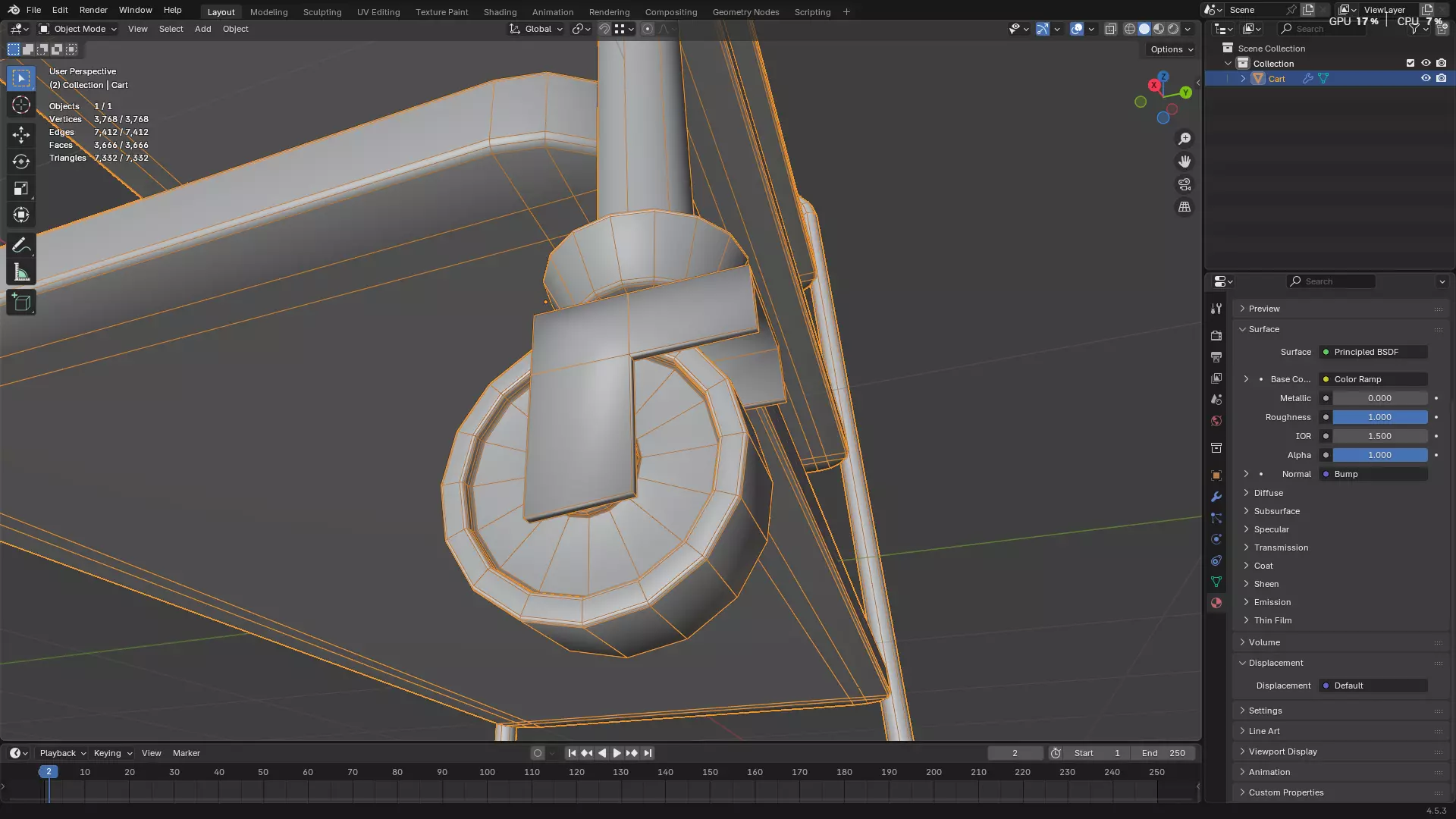Select the Rotate tool
1456x819 pixels.
[x=21, y=162]
